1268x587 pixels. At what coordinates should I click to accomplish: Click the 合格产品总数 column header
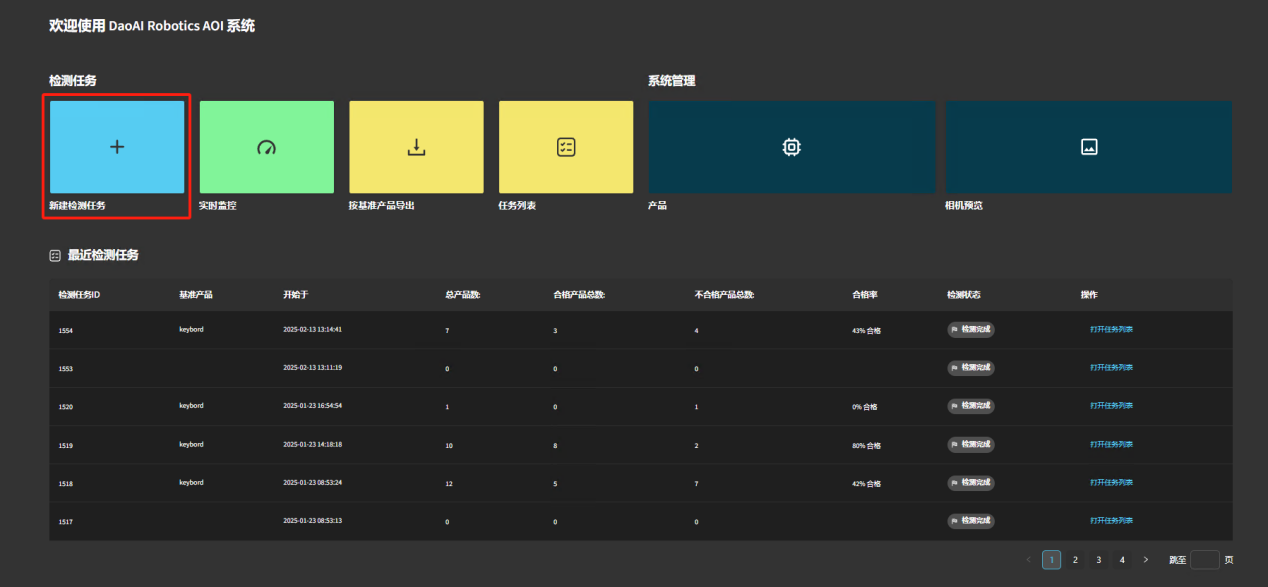[579, 295]
